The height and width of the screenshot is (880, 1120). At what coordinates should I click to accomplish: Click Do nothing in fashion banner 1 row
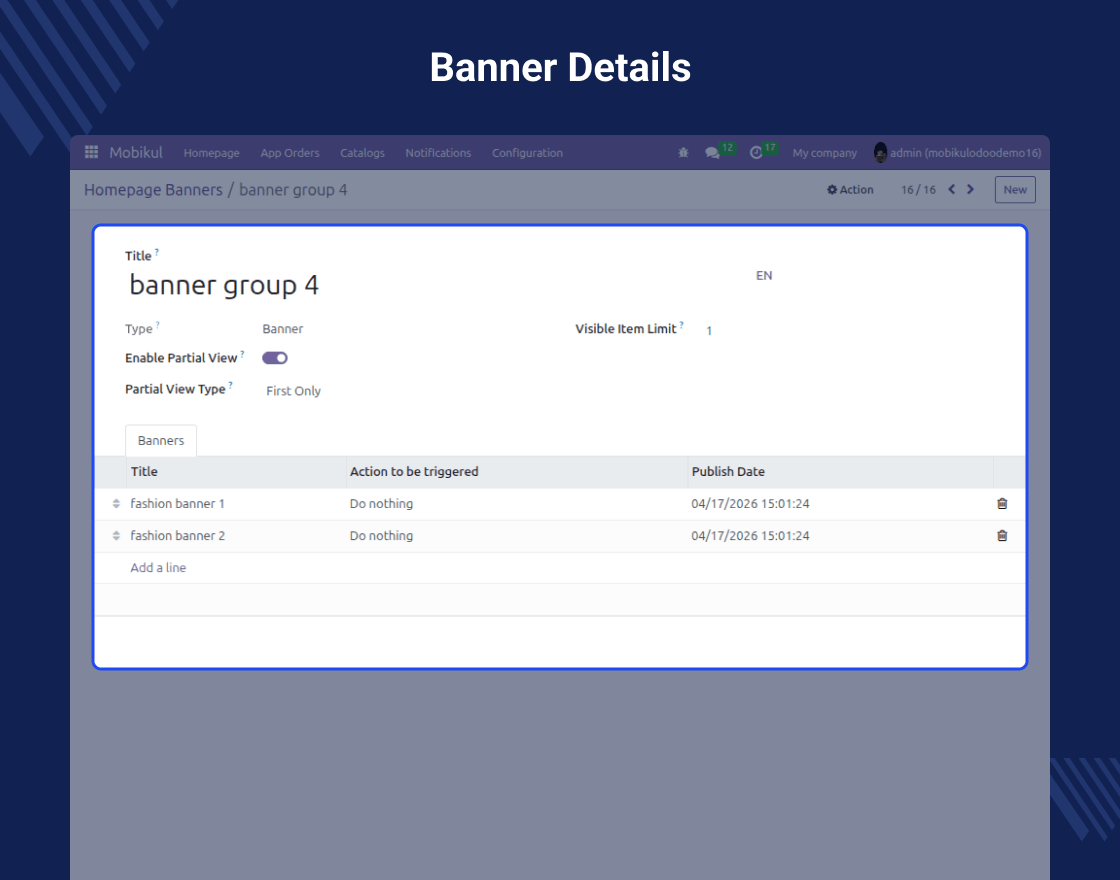381,504
